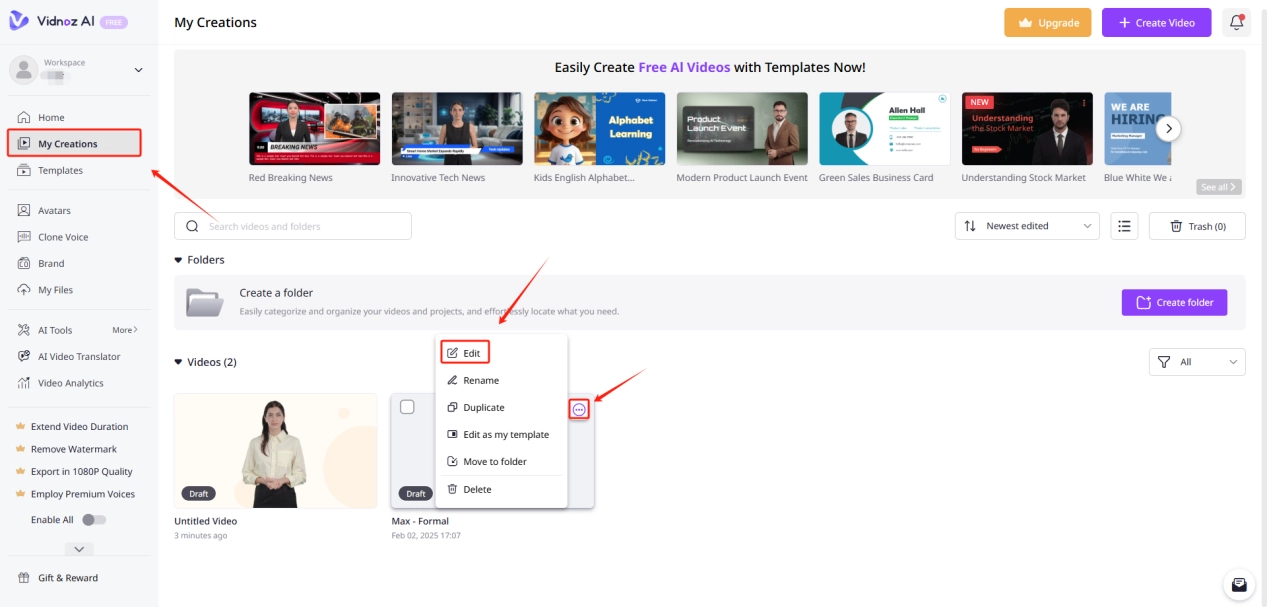This screenshot has width=1267, height=607.
Task: Click the Create folder button
Action: [1174, 302]
